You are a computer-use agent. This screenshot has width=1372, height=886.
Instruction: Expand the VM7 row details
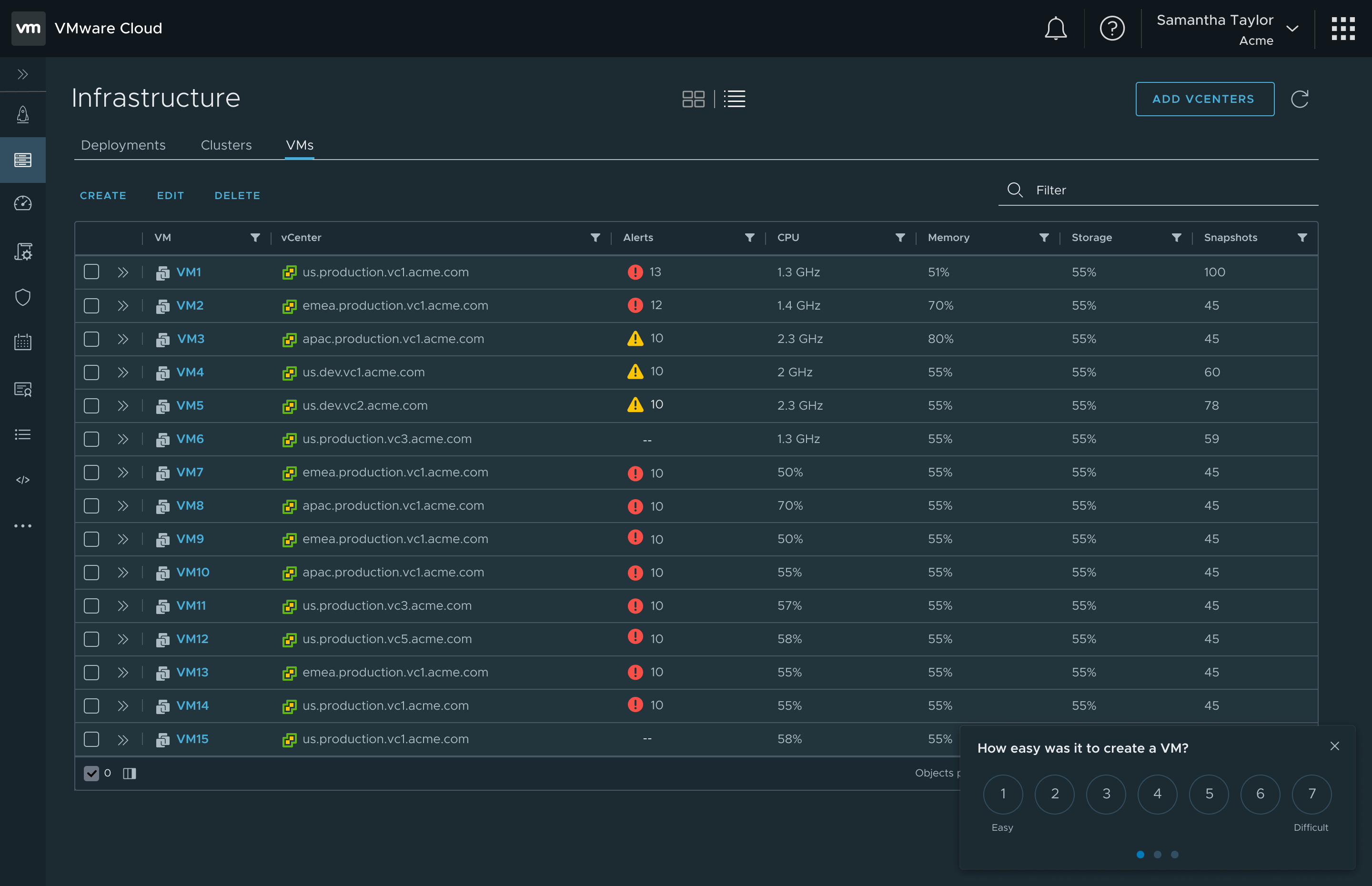(x=122, y=473)
